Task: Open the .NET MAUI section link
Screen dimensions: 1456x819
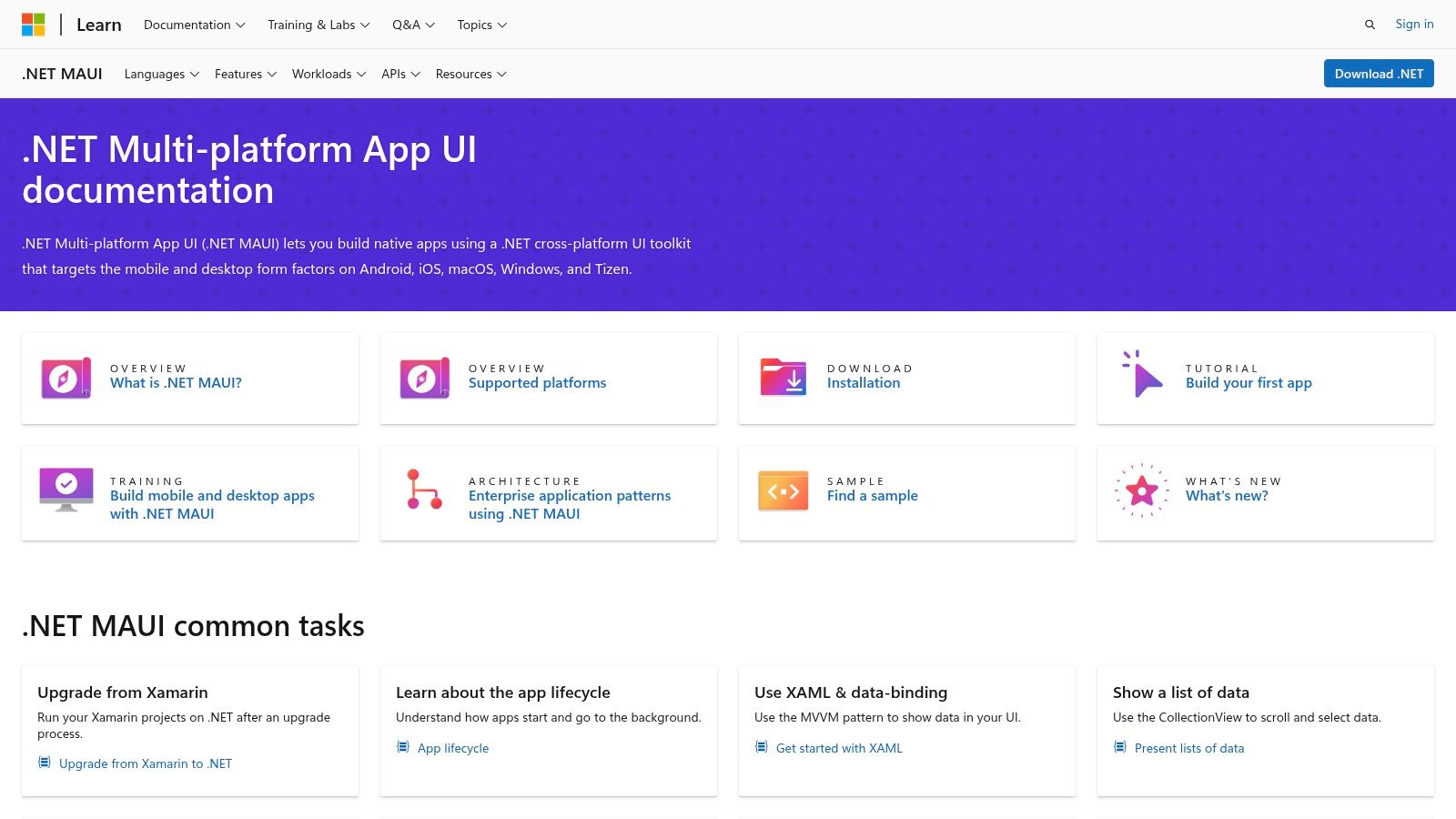Action: click(62, 74)
